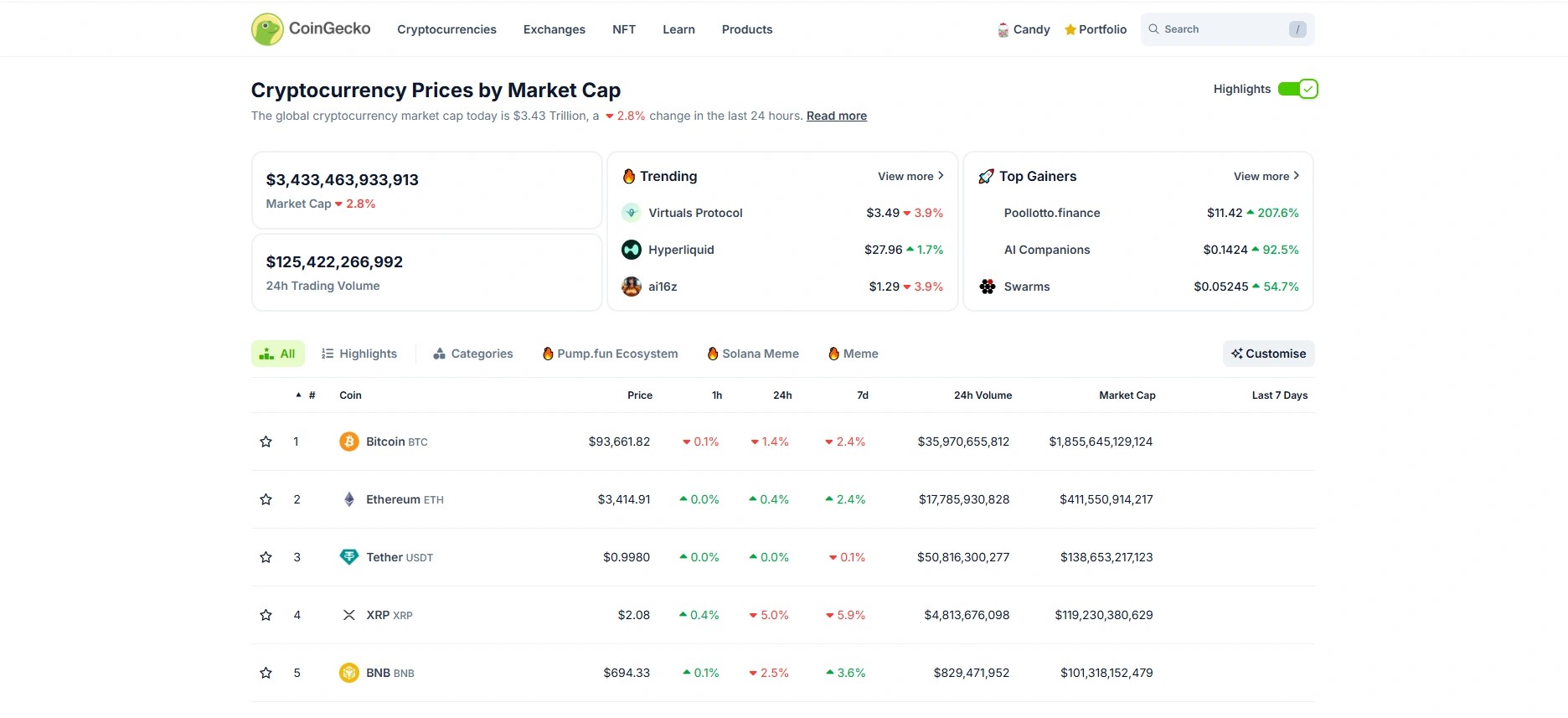Star Bitcoin to add to favorites
This screenshot has height=718, width=1568.
point(266,442)
